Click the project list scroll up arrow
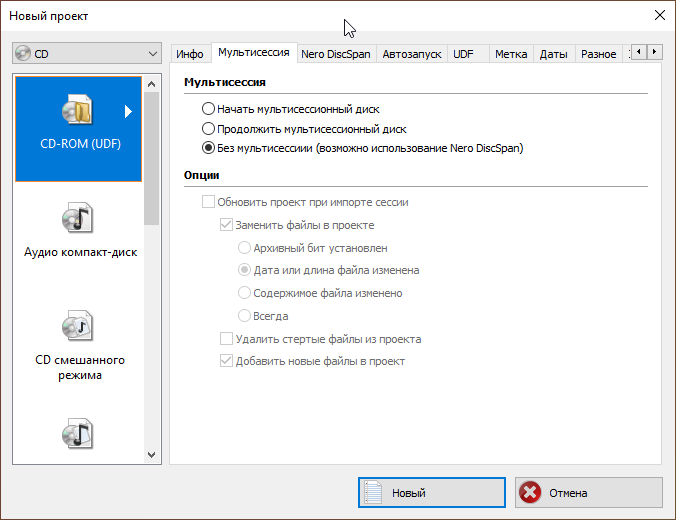 coord(151,84)
